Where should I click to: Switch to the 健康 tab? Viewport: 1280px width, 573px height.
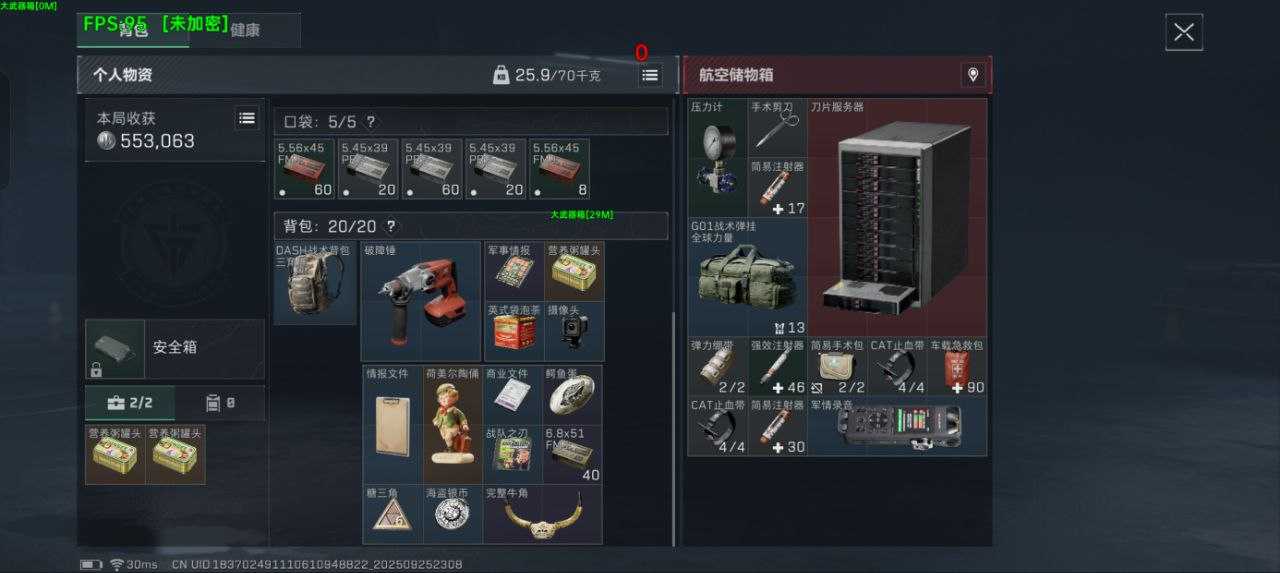click(x=245, y=30)
